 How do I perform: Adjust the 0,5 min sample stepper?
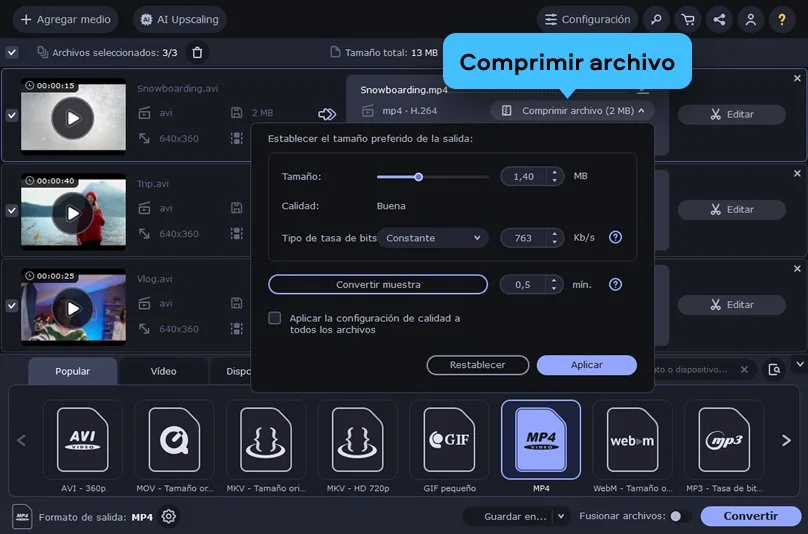pos(554,285)
